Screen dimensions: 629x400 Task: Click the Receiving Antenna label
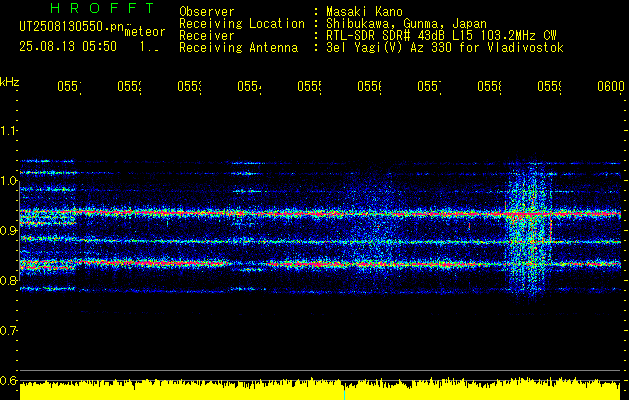(x=238, y=48)
